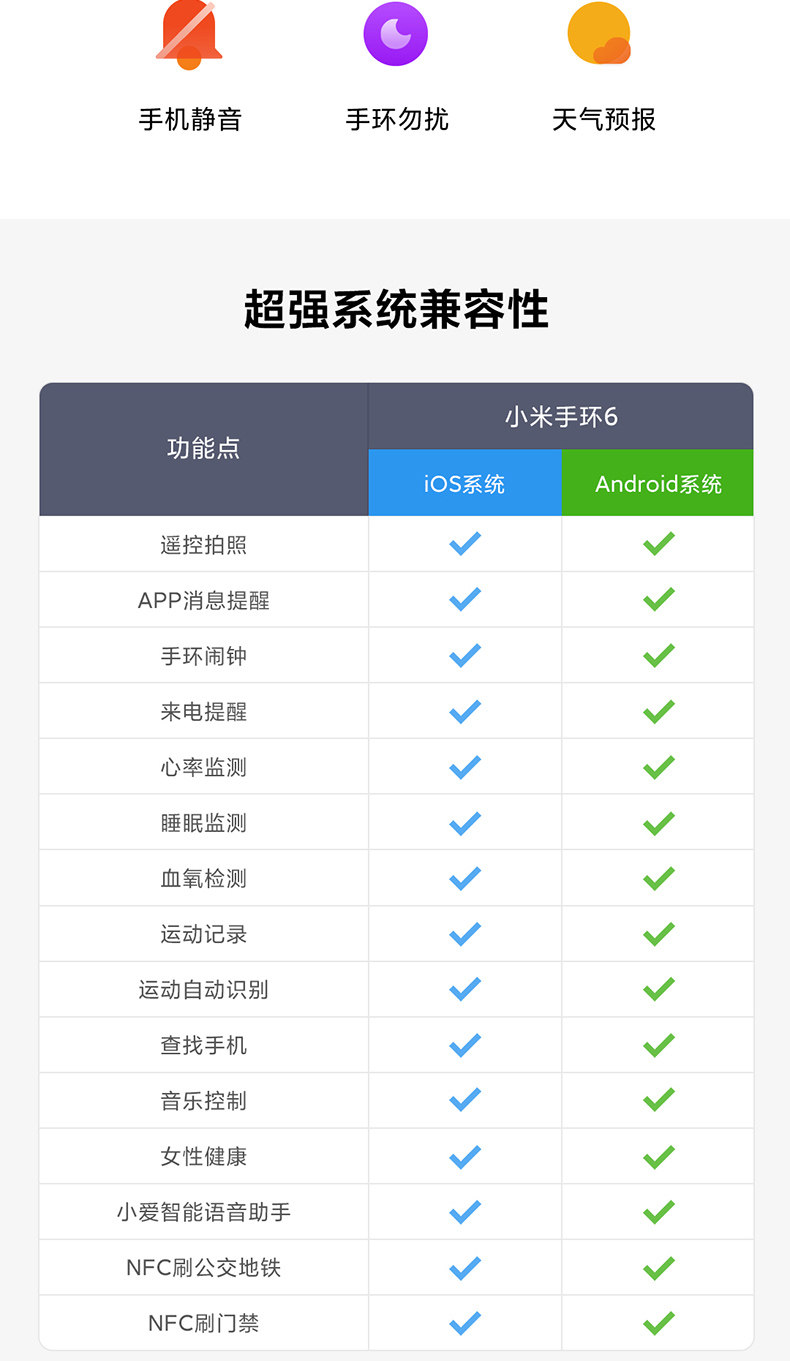Screen dimensions: 790x1361
Task: Tap the weather forecast sun icon
Action: point(599,33)
